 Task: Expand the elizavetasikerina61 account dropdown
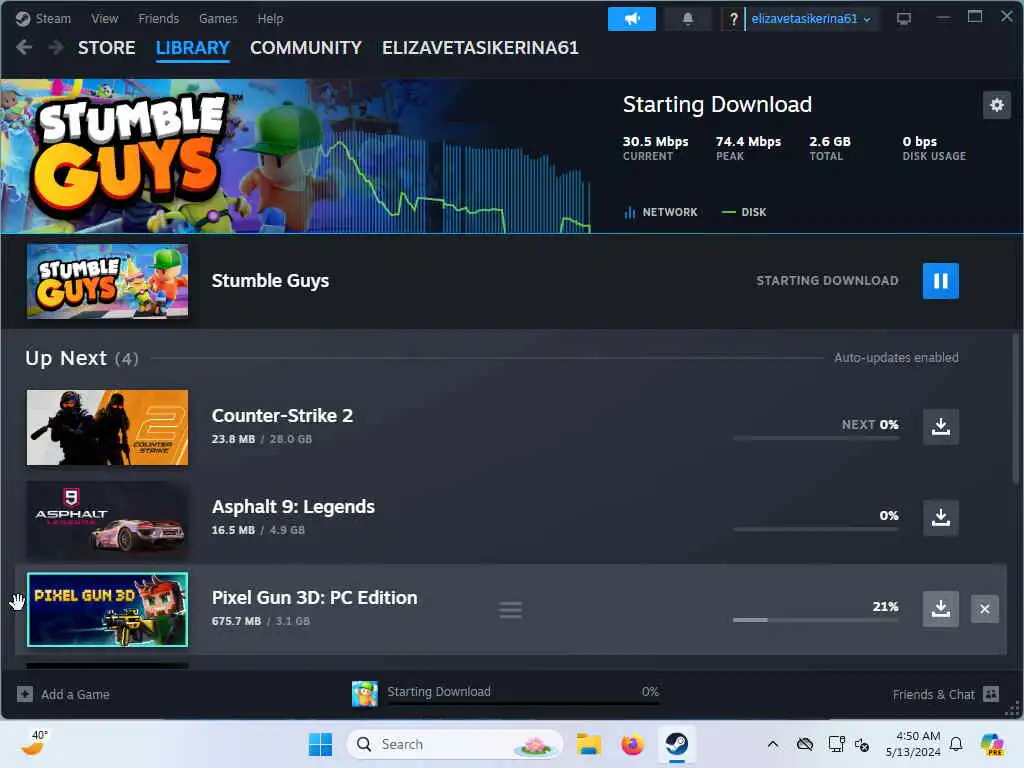(811, 19)
